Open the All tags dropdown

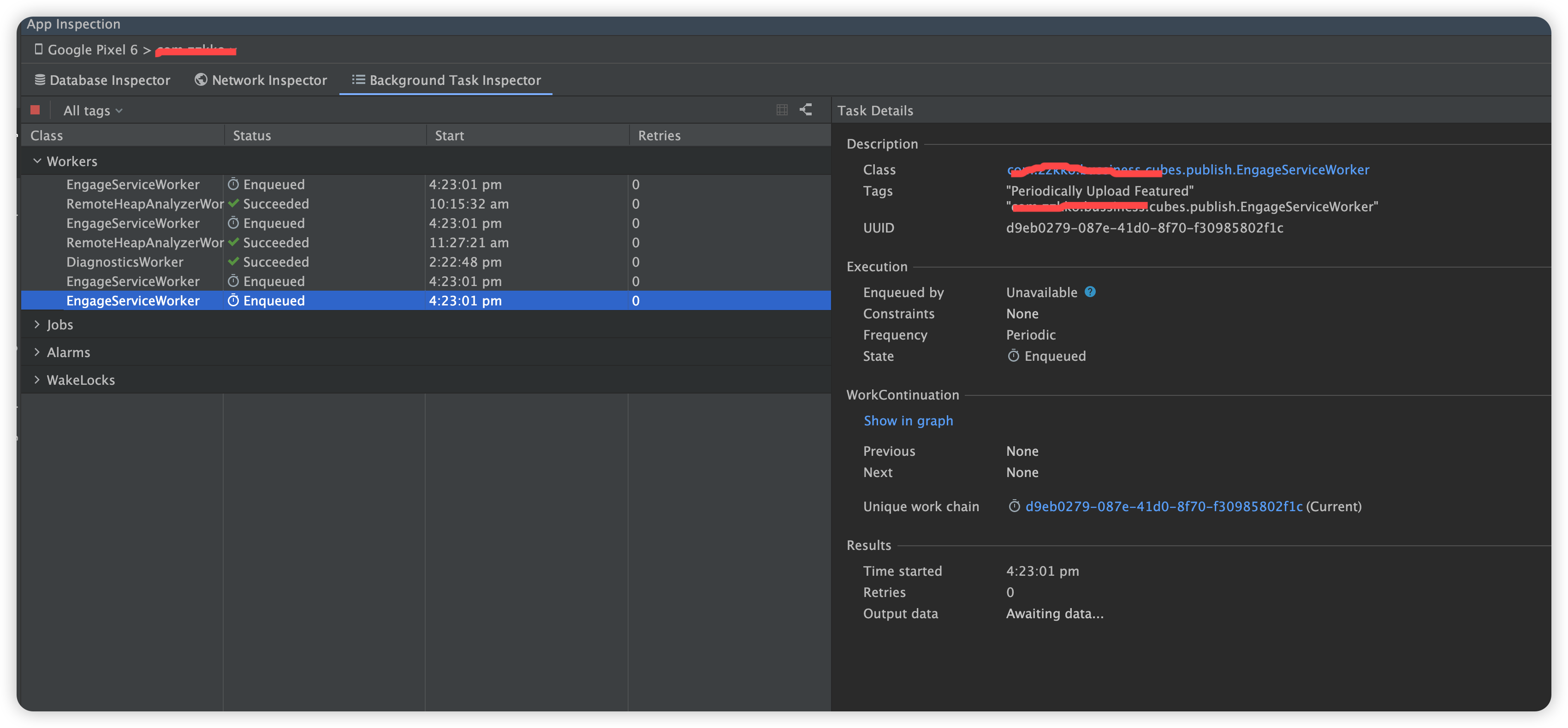(x=93, y=111)
